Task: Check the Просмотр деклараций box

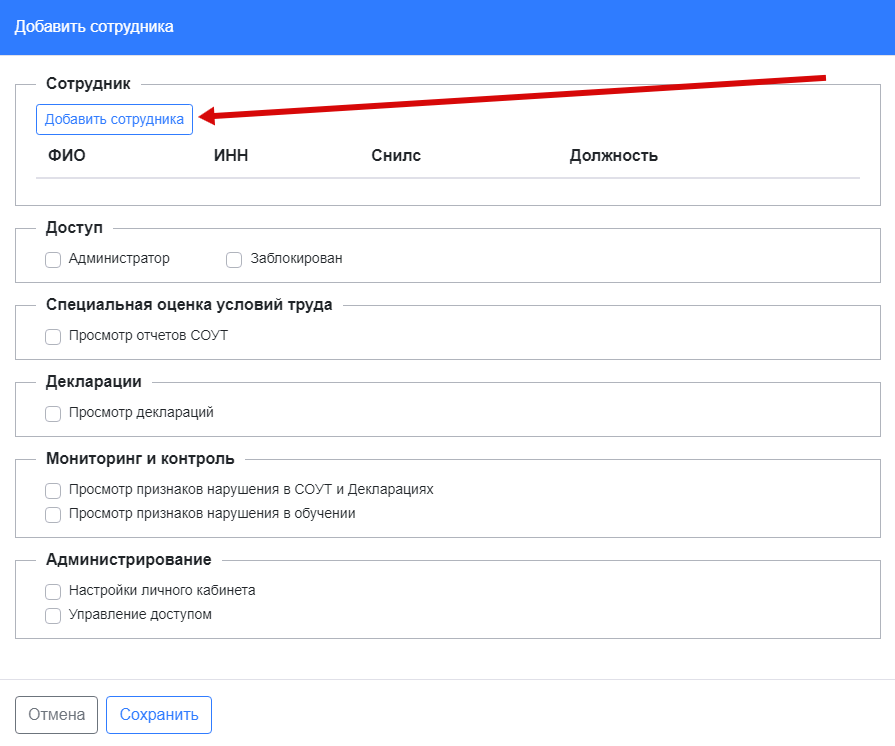Action: point(53,412)
